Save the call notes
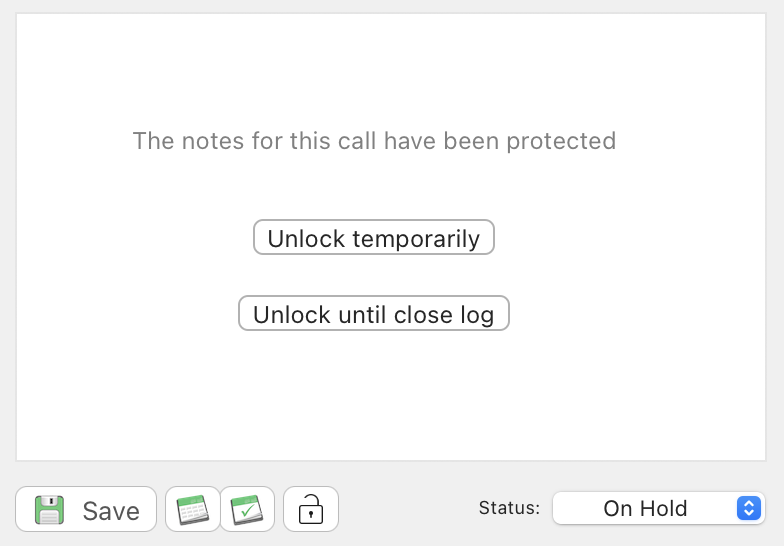 [86, 510]
